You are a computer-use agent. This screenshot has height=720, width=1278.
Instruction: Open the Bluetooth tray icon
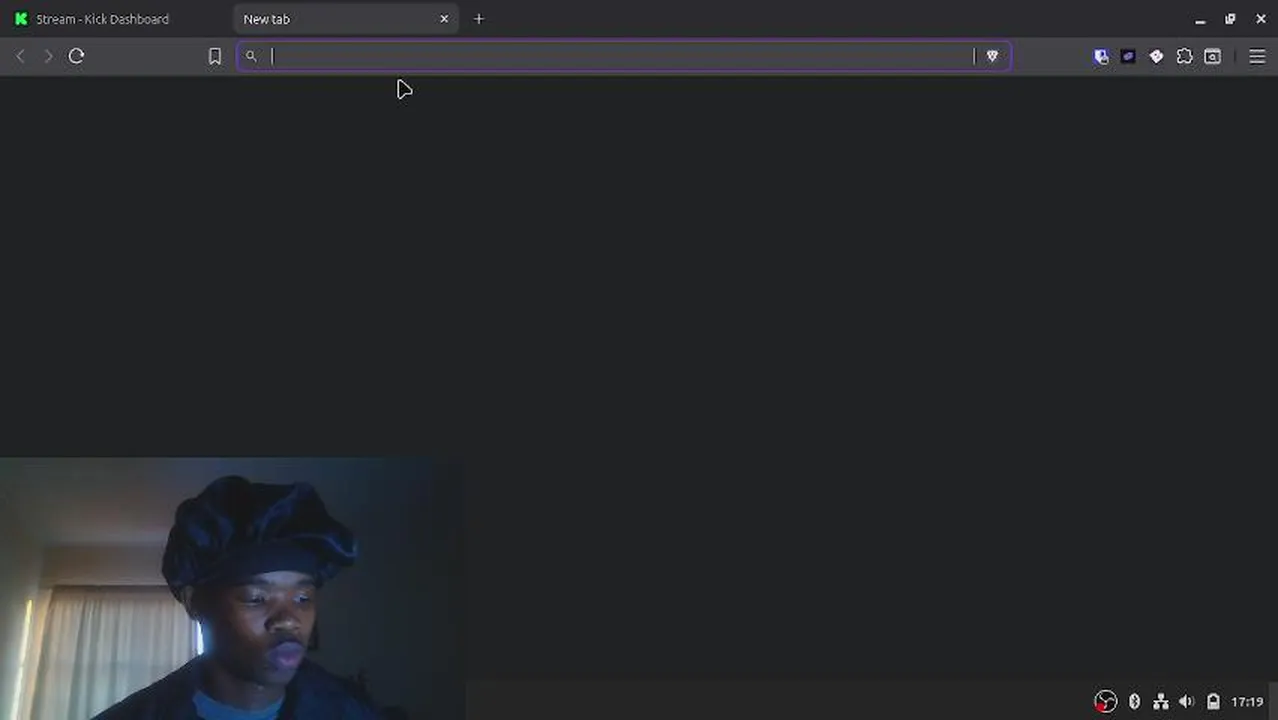[1134, 702]
